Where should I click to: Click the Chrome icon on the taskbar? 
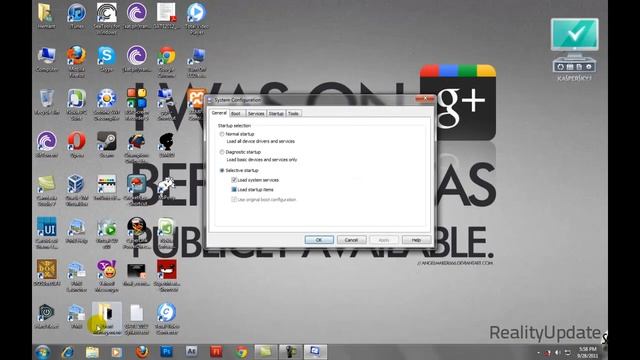click(x=241, y=352)
